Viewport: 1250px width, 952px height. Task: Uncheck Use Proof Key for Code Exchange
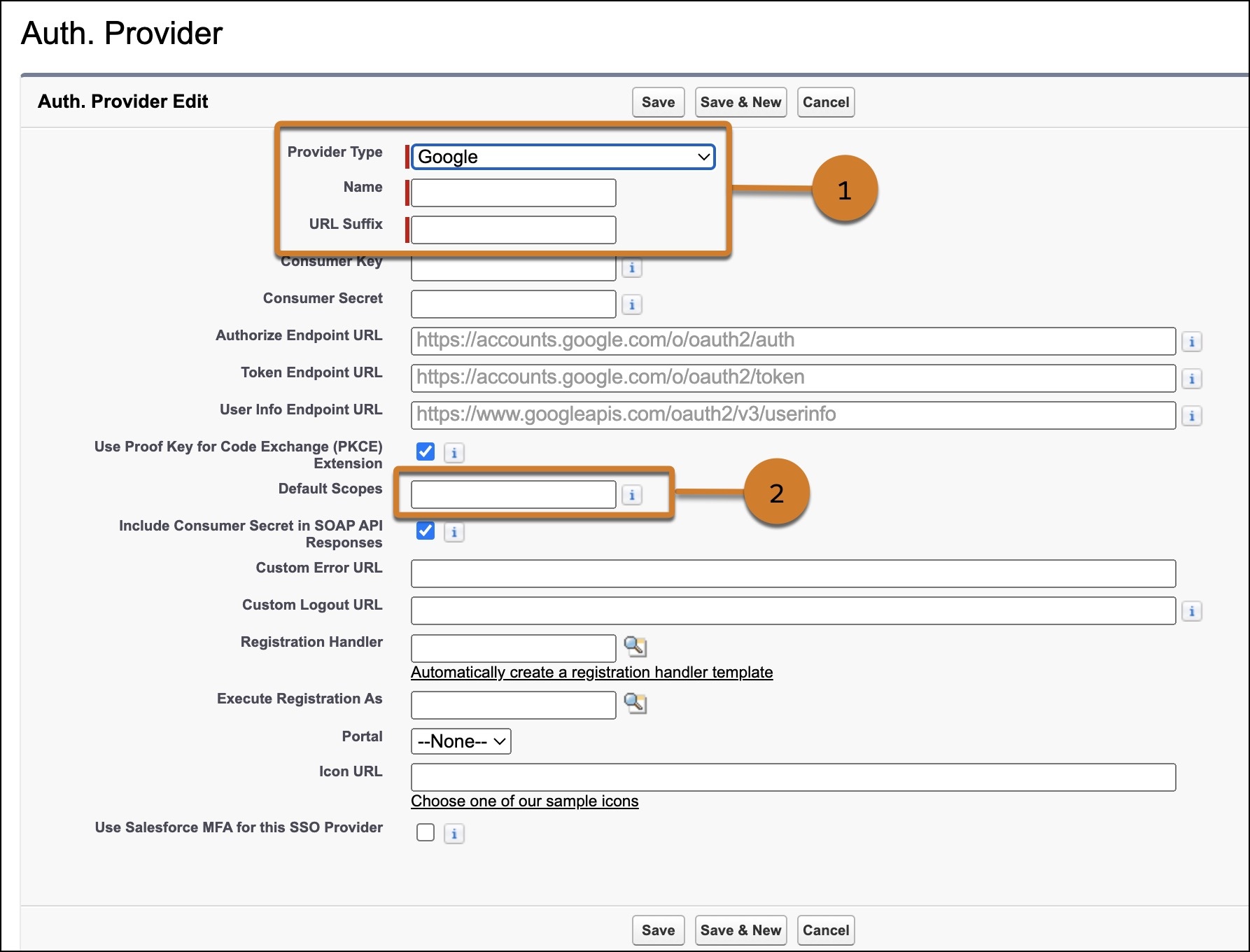point(426,451)
